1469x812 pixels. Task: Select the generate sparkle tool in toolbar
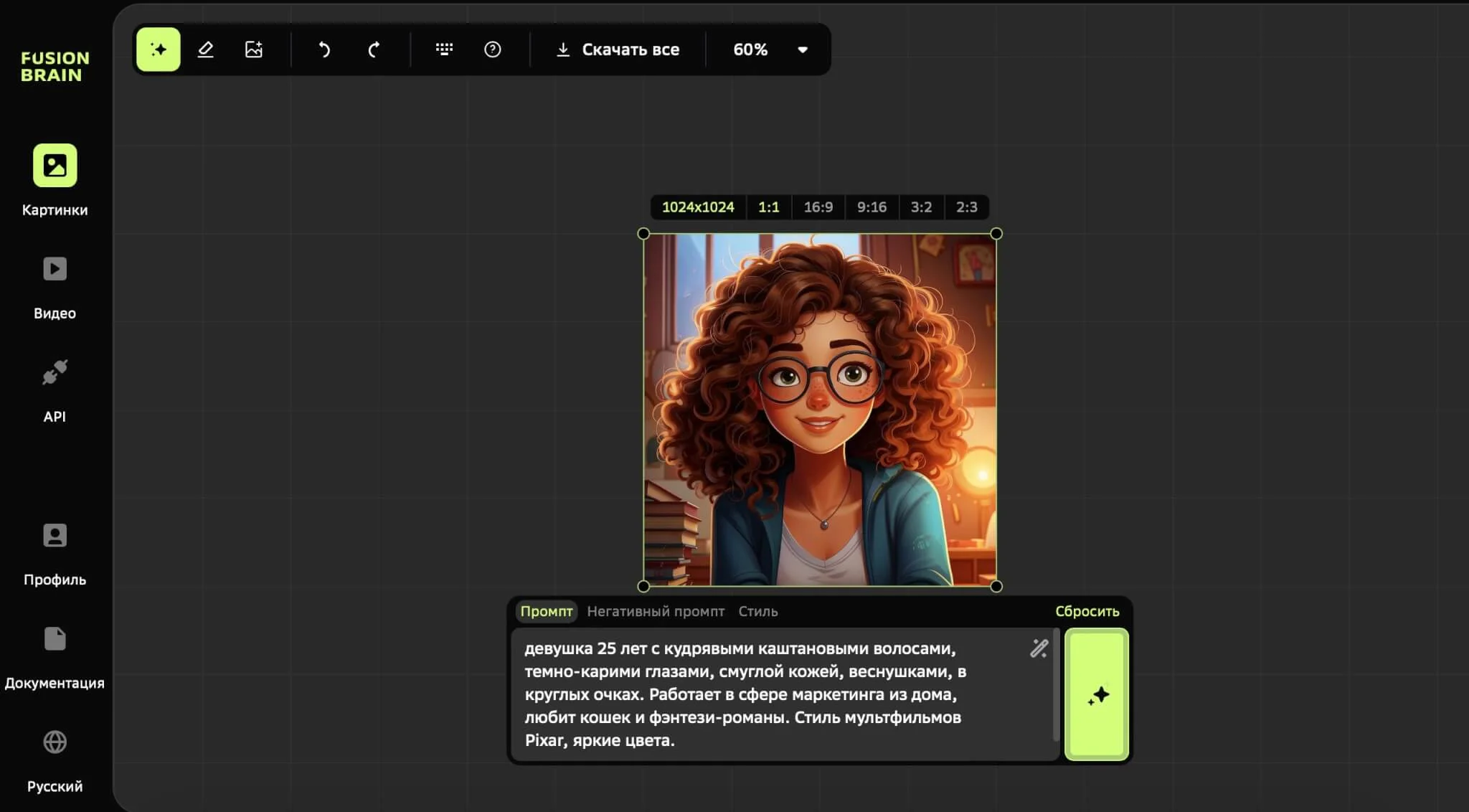coord(159,49)
